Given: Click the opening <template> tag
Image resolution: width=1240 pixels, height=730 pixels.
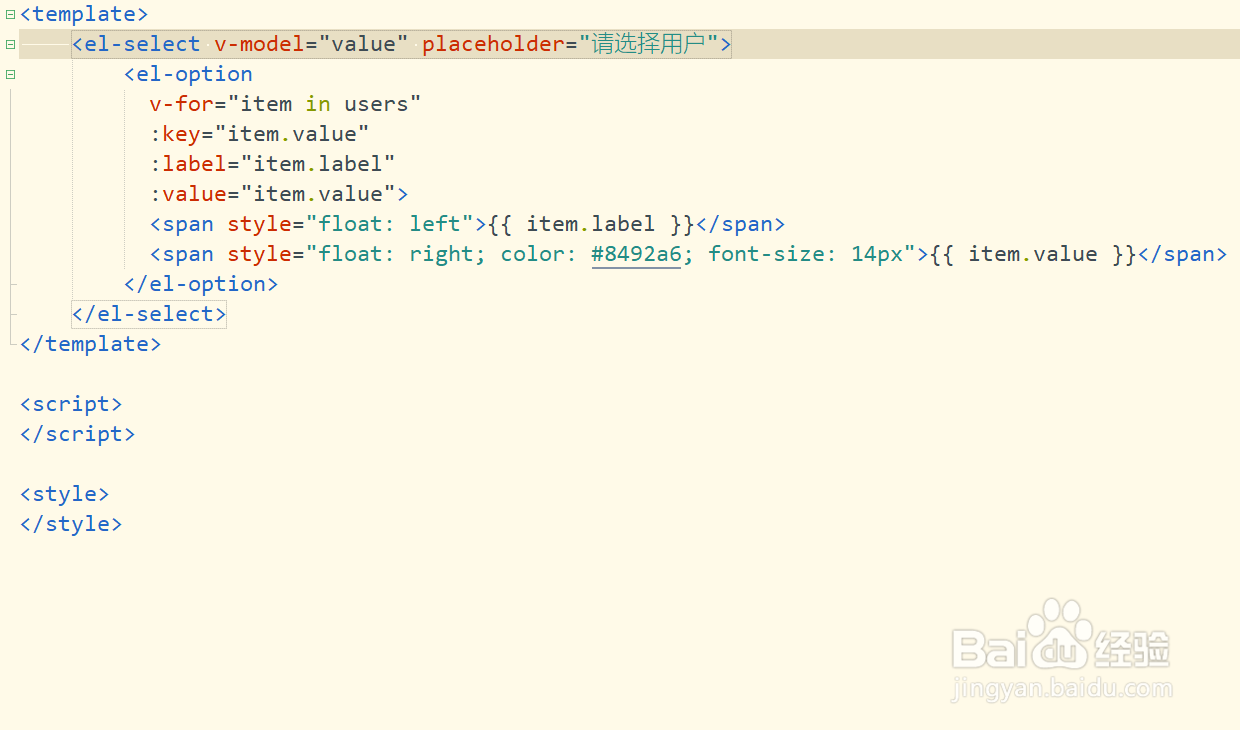Looking at the screenshot, I should (84, 14).
